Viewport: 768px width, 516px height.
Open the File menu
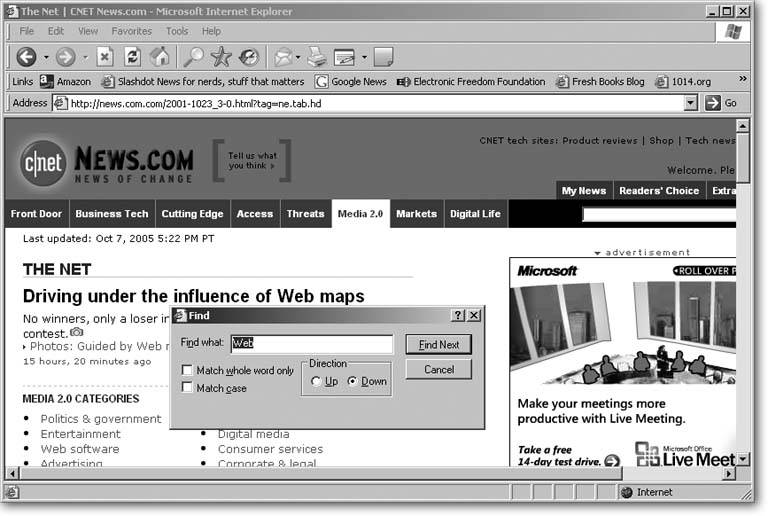pyautogui.click(x=26, y=31)
